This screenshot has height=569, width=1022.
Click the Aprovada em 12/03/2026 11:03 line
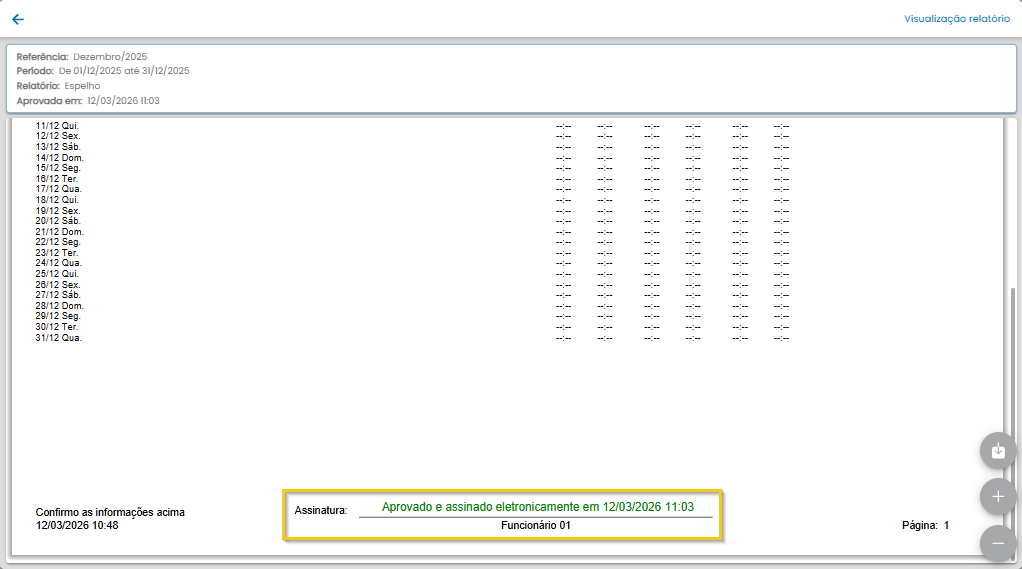coord(88,101)
